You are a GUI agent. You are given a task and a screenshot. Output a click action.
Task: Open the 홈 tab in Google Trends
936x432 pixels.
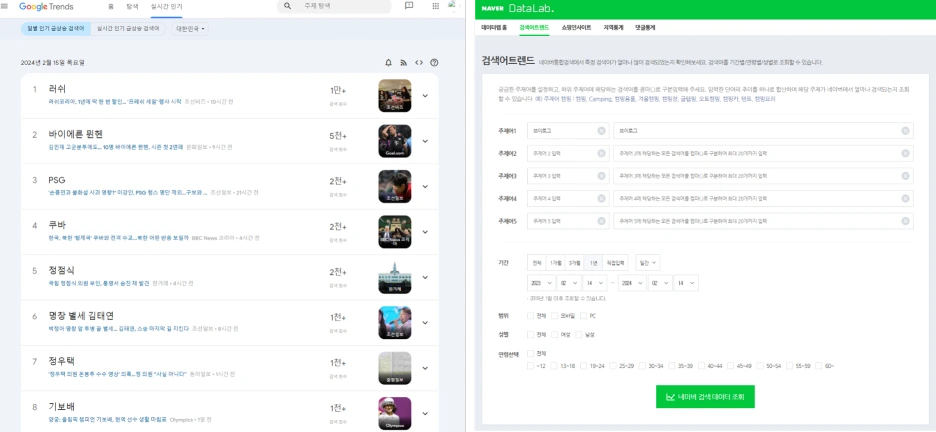pos(111,7)
